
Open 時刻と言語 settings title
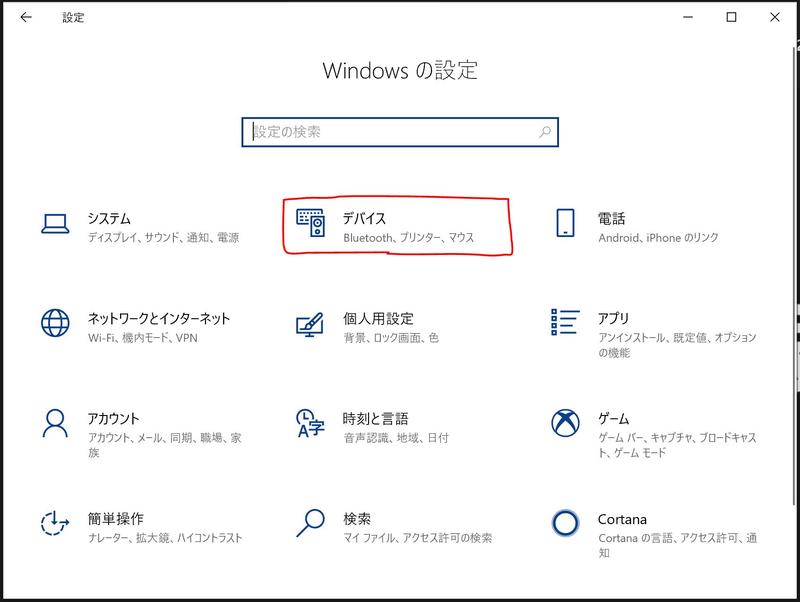pyautogui.click(x=376, y=419)
